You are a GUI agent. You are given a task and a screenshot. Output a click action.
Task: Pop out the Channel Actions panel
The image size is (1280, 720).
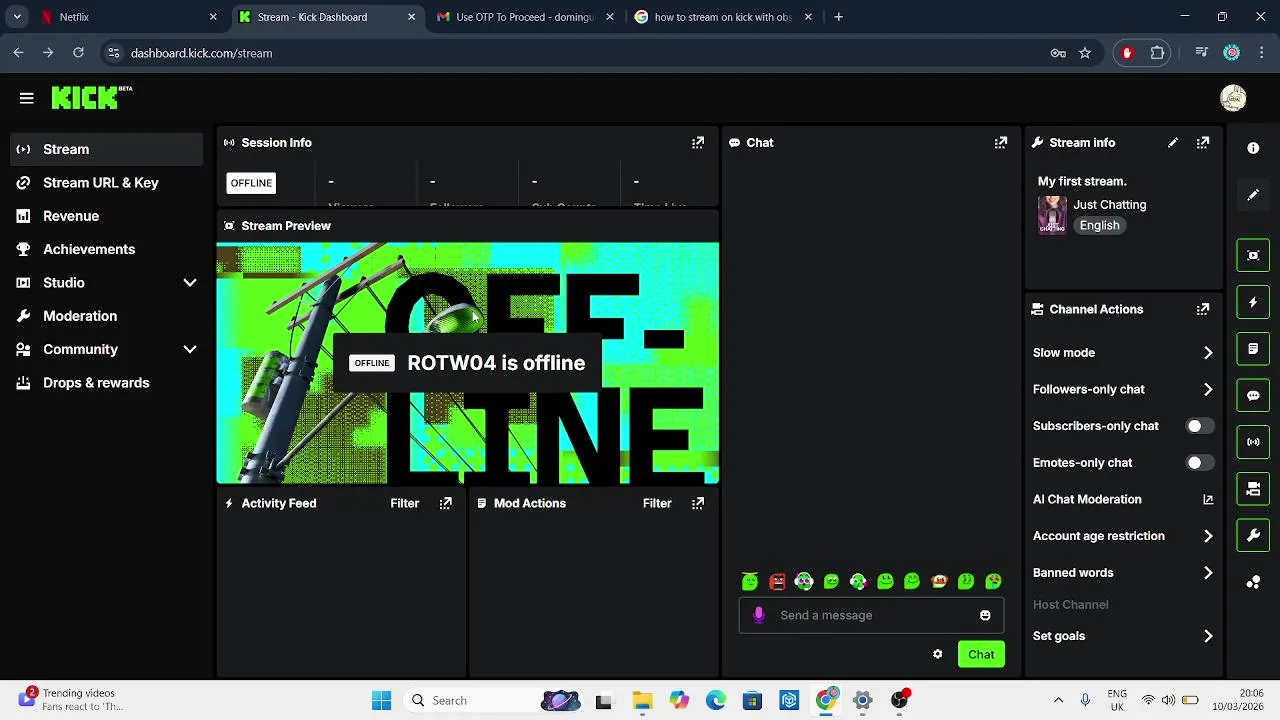pyautogui.click(x=1203, y=310)
